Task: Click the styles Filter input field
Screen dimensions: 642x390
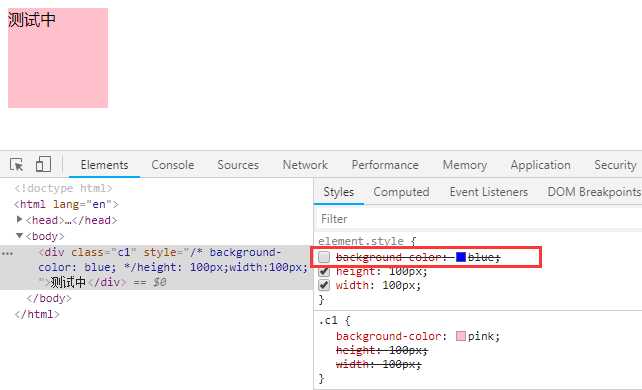Action: (x=478, y=219)
